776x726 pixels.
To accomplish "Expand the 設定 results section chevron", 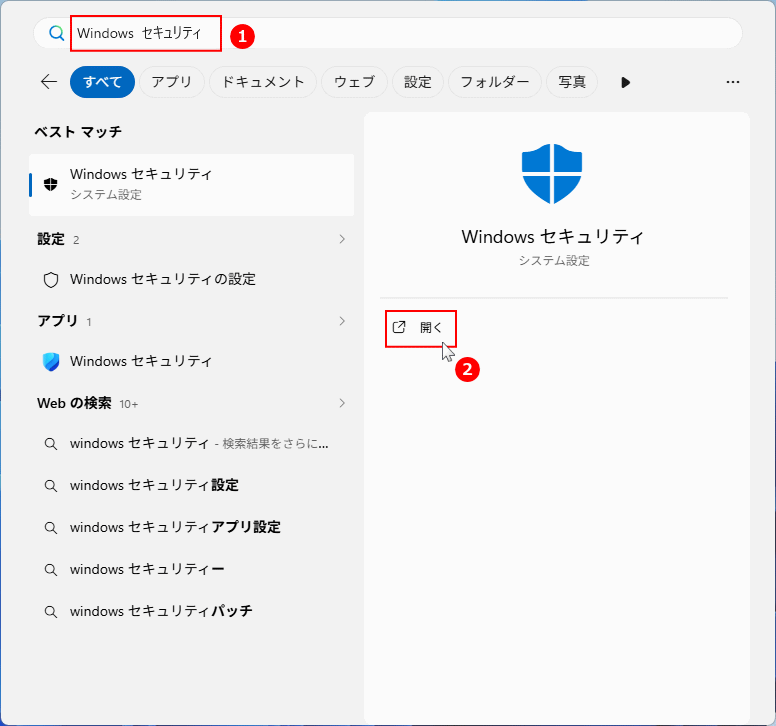I will point(342,239).
